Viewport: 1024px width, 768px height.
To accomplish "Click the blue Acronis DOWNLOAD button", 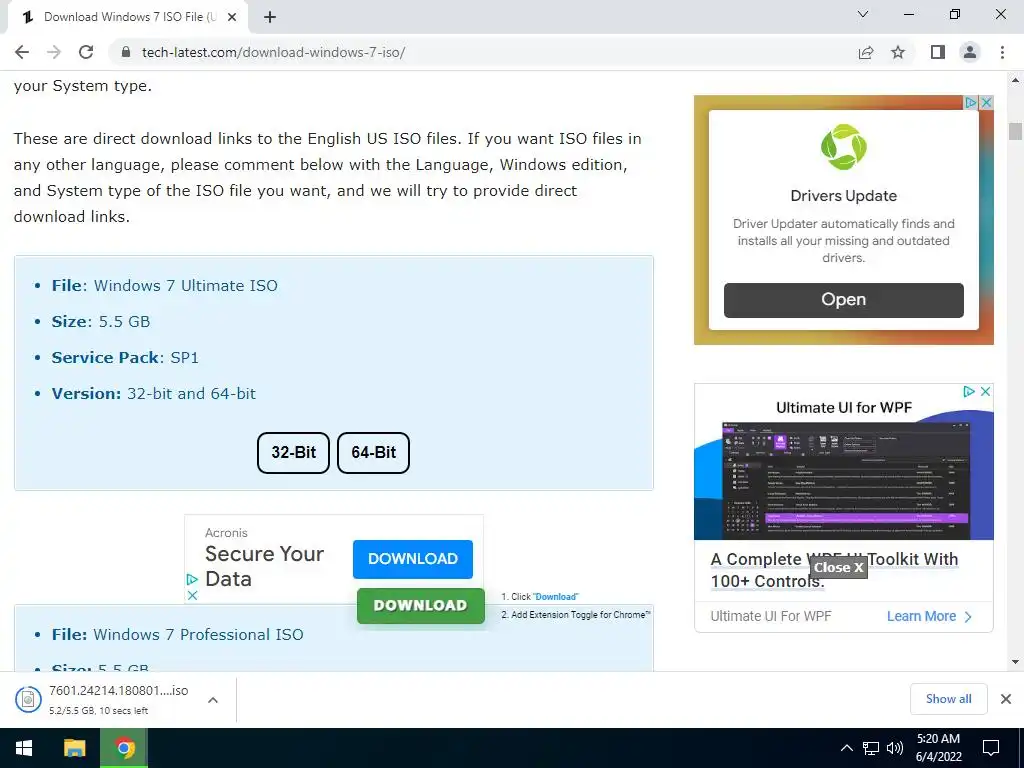I will pyautogui.click(x=413, y=559).
